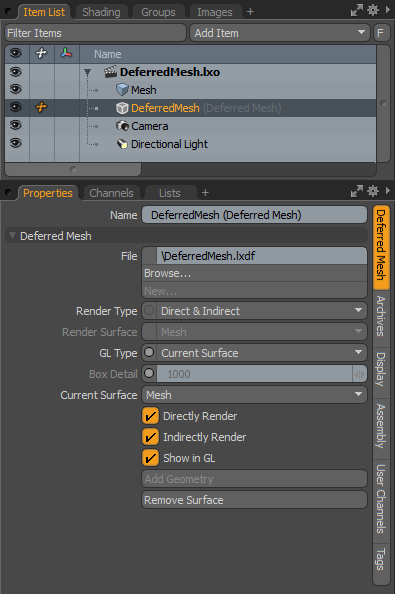Click the Browse... button
This screenshot has height=594, width=395.
[x=254, y=273]
